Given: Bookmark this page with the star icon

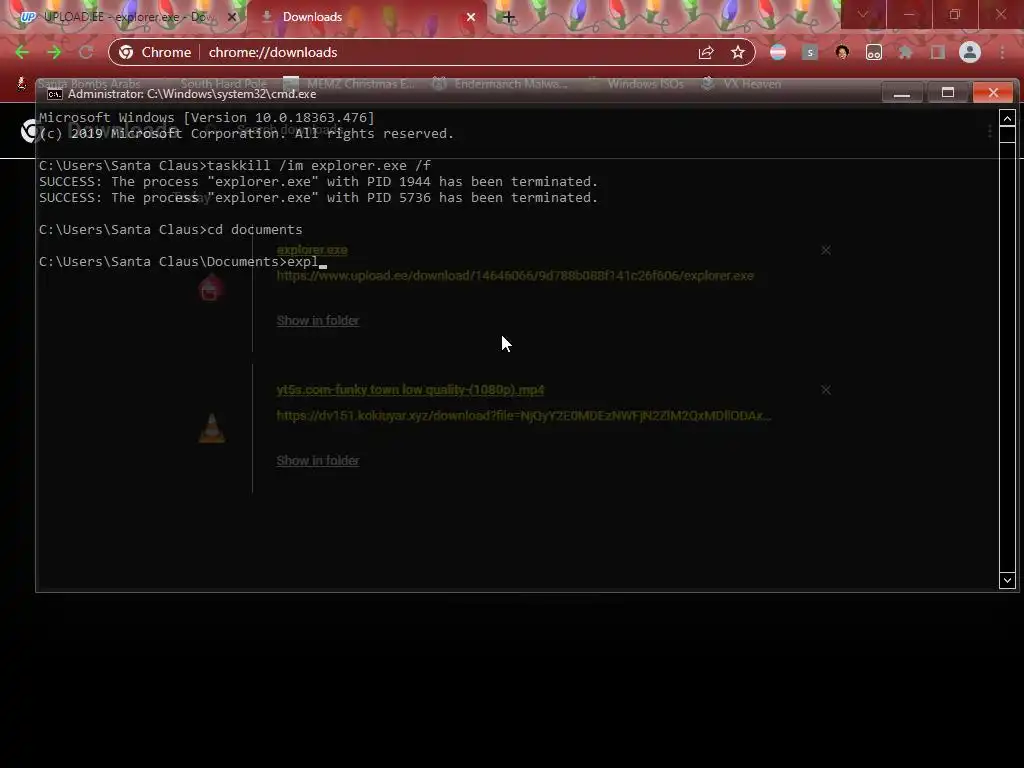Looking at the screenshot, I should pyautogui.click(x=738, y=52).
